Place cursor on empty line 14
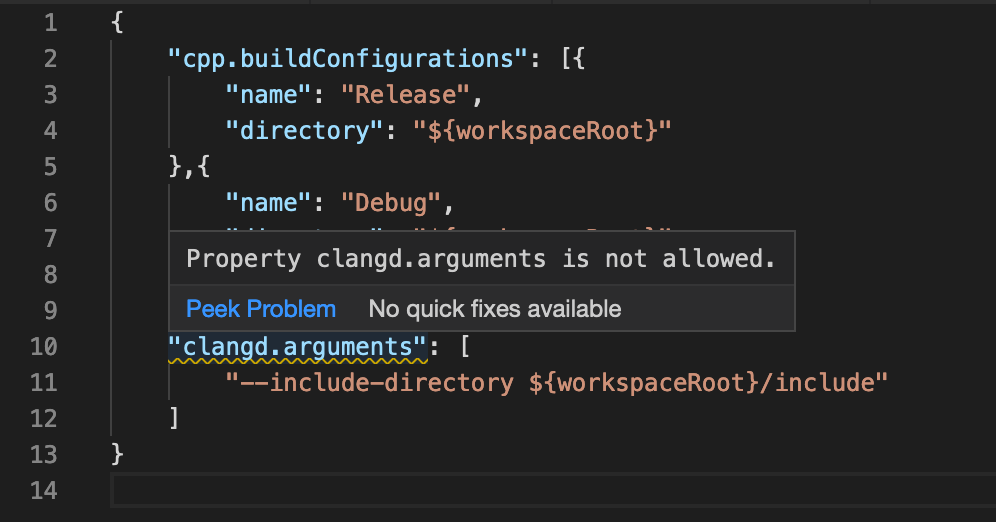The image size is (996, 522). point(554,490)
